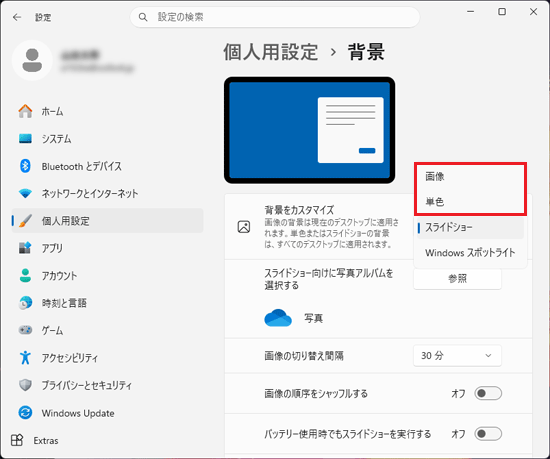Viewport: 550px width, 459px height.
Task: Click the ホーム house icon
Action: (25, 112)
